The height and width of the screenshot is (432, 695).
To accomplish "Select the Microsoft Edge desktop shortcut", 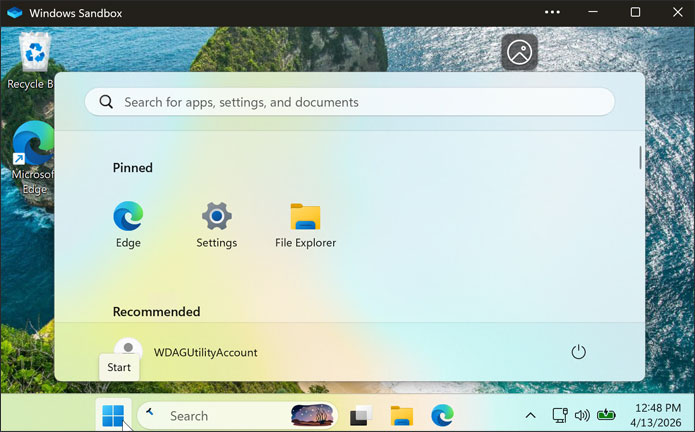I will (x=33, y=158).
